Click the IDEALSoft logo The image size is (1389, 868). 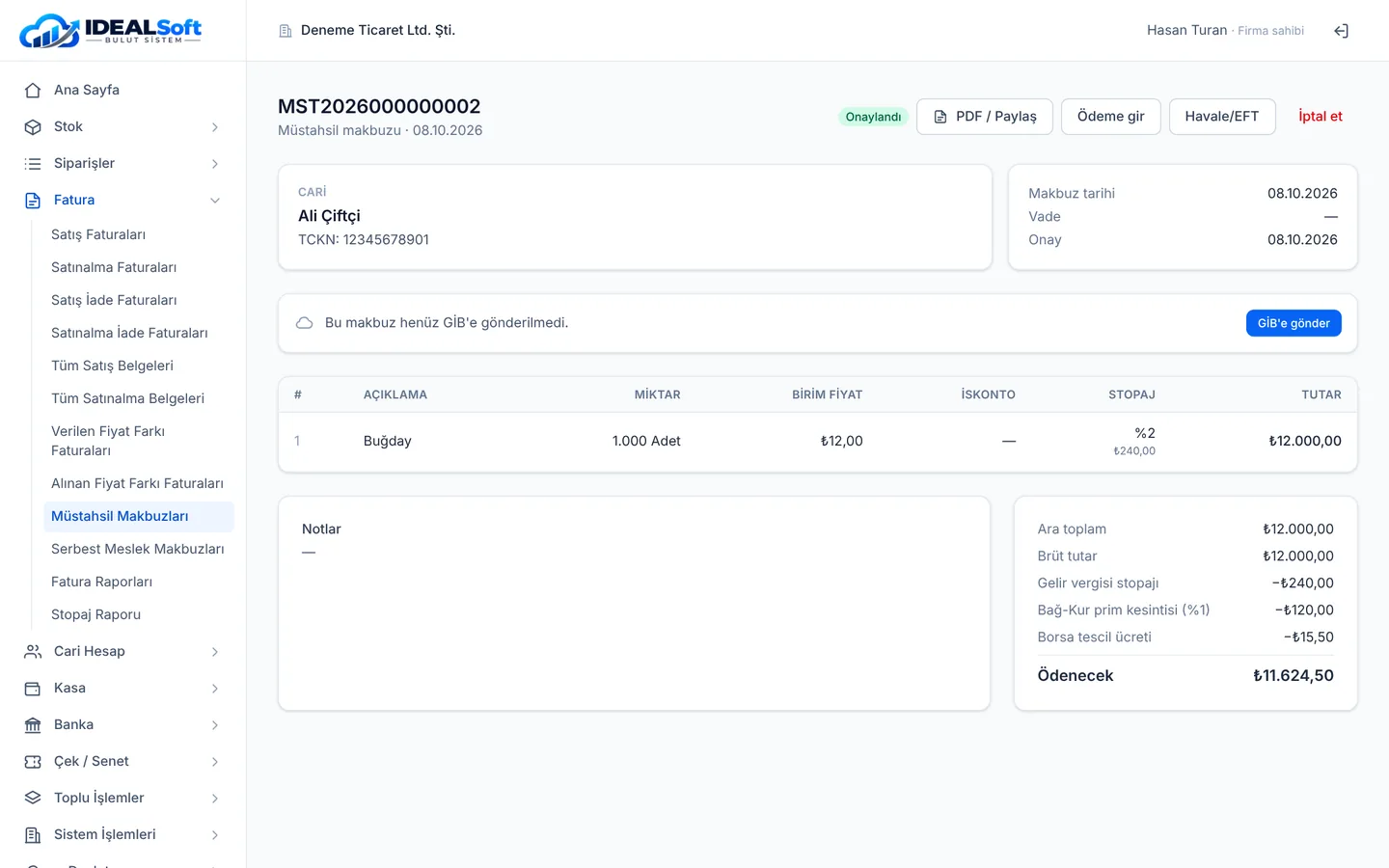[x=111, y=31]
